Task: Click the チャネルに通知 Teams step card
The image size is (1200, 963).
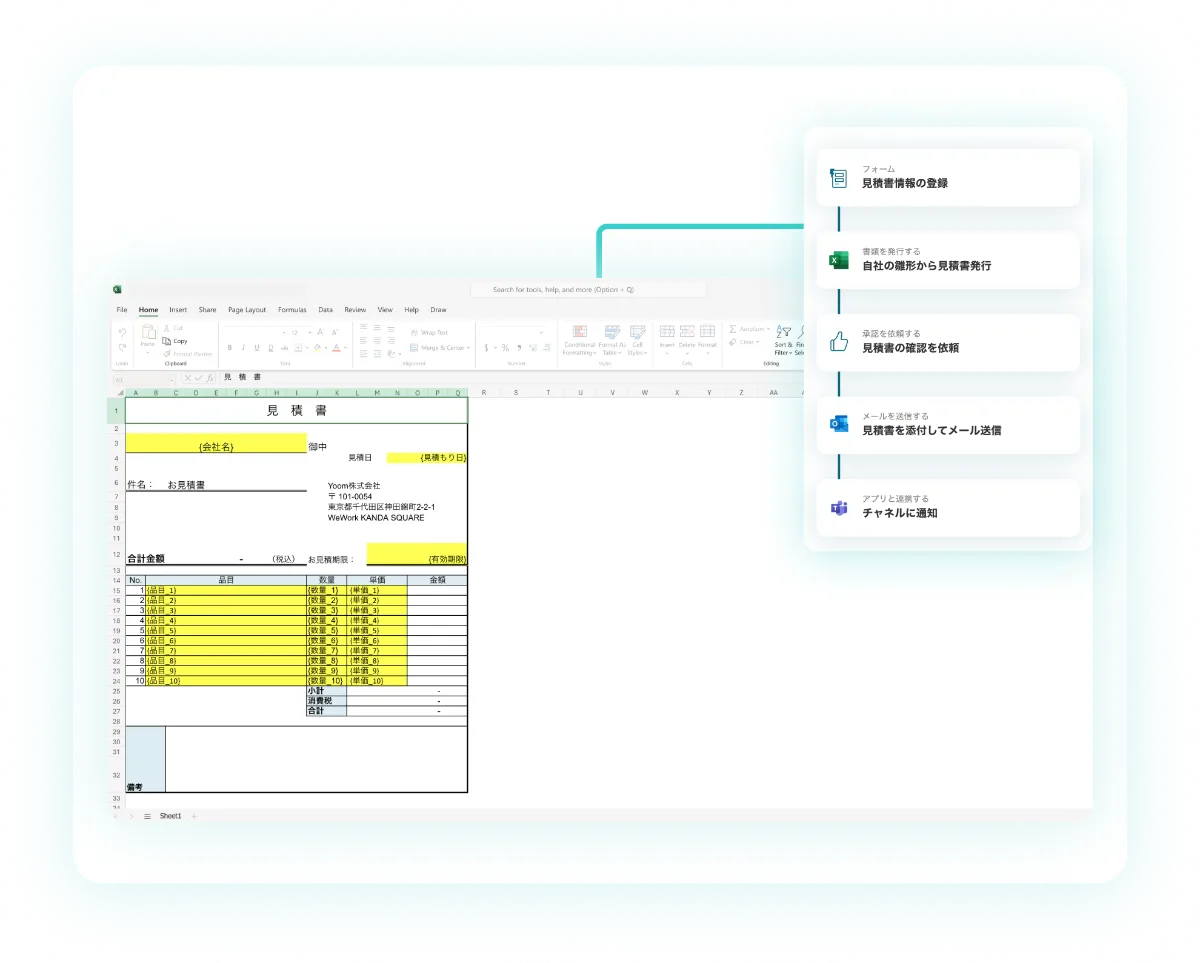Action: click(x=949, y=507)
